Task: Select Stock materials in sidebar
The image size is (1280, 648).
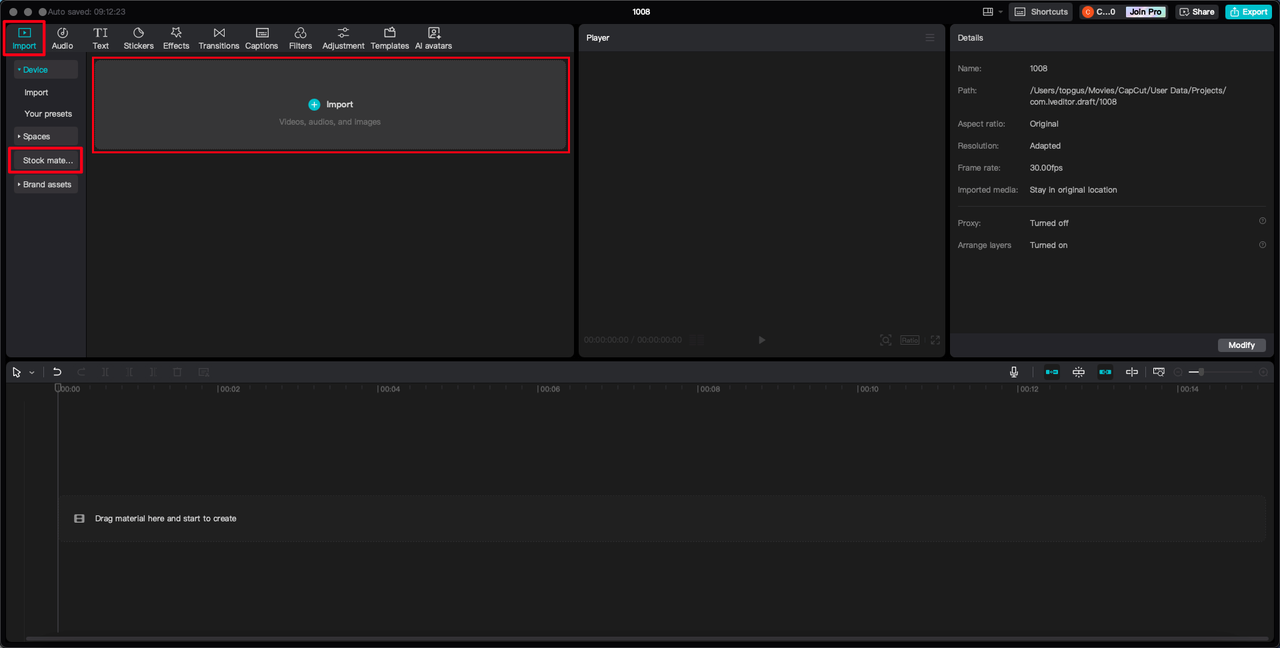Action: coord(46,160)
